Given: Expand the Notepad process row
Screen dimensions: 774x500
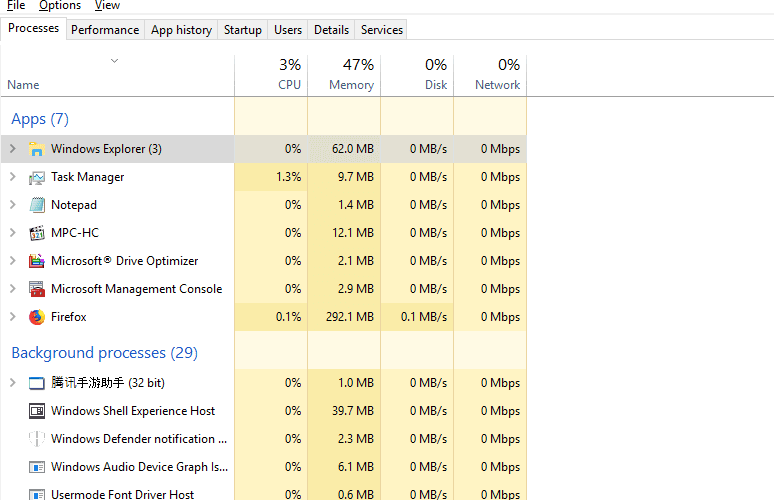Looking at the screenshot, I should [13, 205].
